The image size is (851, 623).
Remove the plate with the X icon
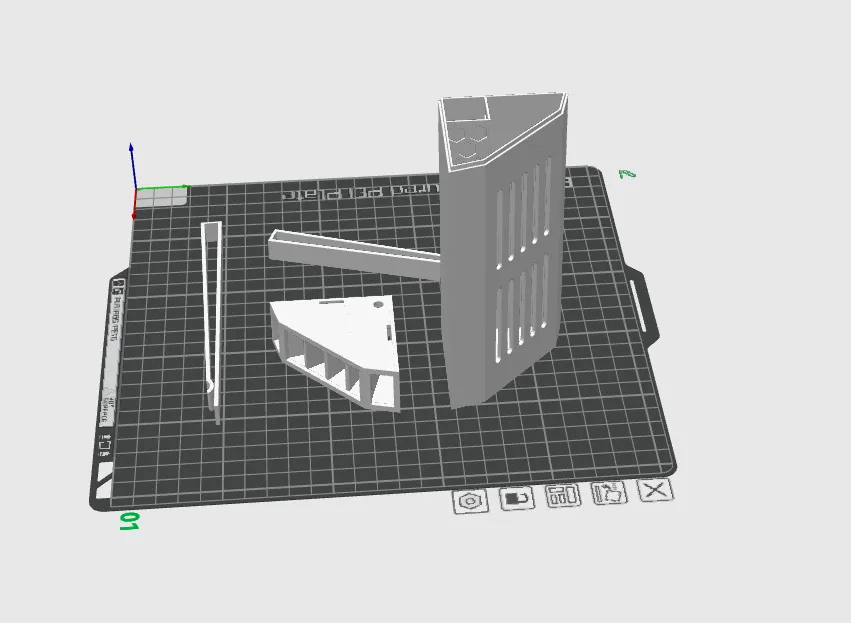(656, 490)
